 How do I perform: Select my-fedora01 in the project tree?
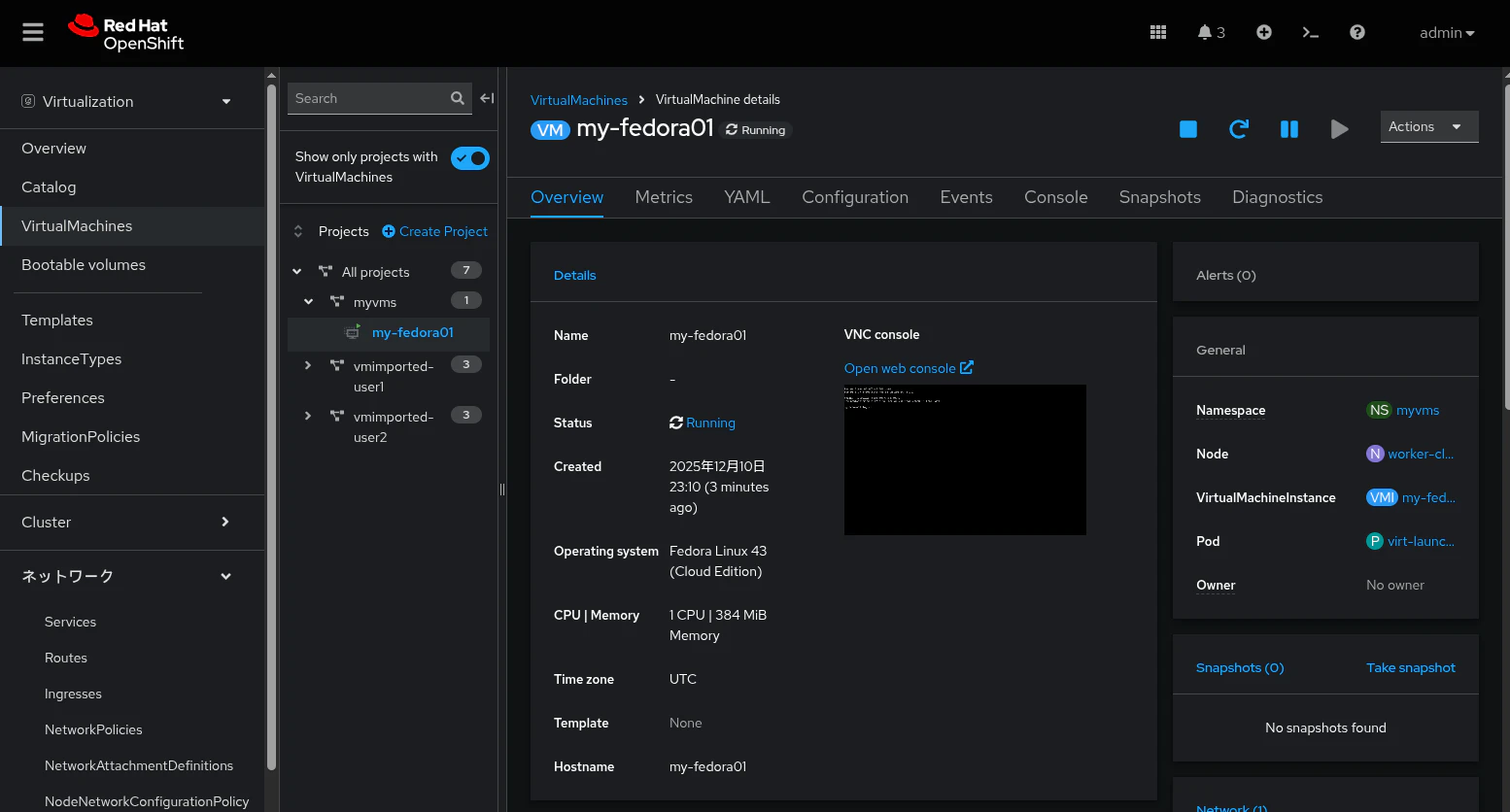coord(413,332)
